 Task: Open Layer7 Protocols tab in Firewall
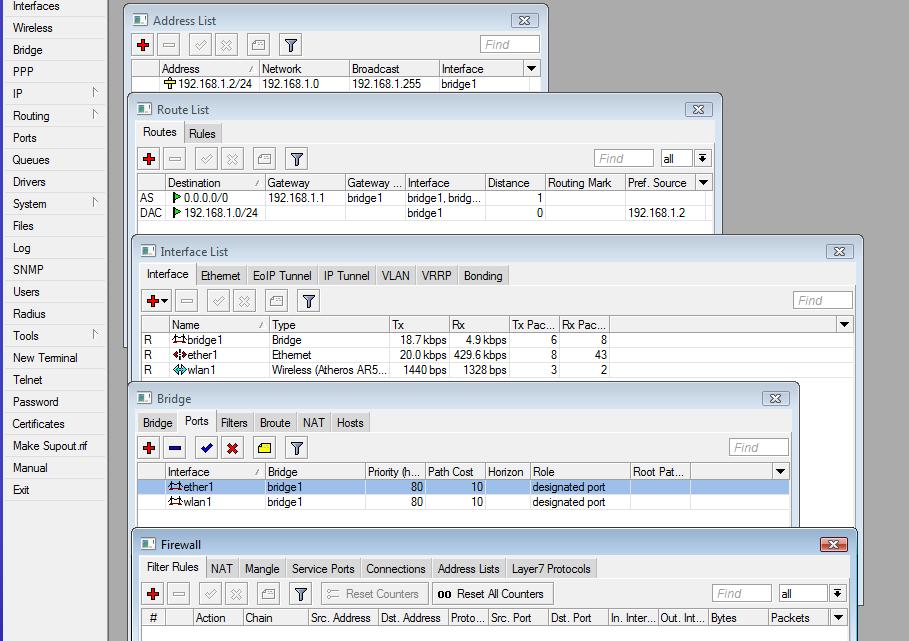(551, 569)
